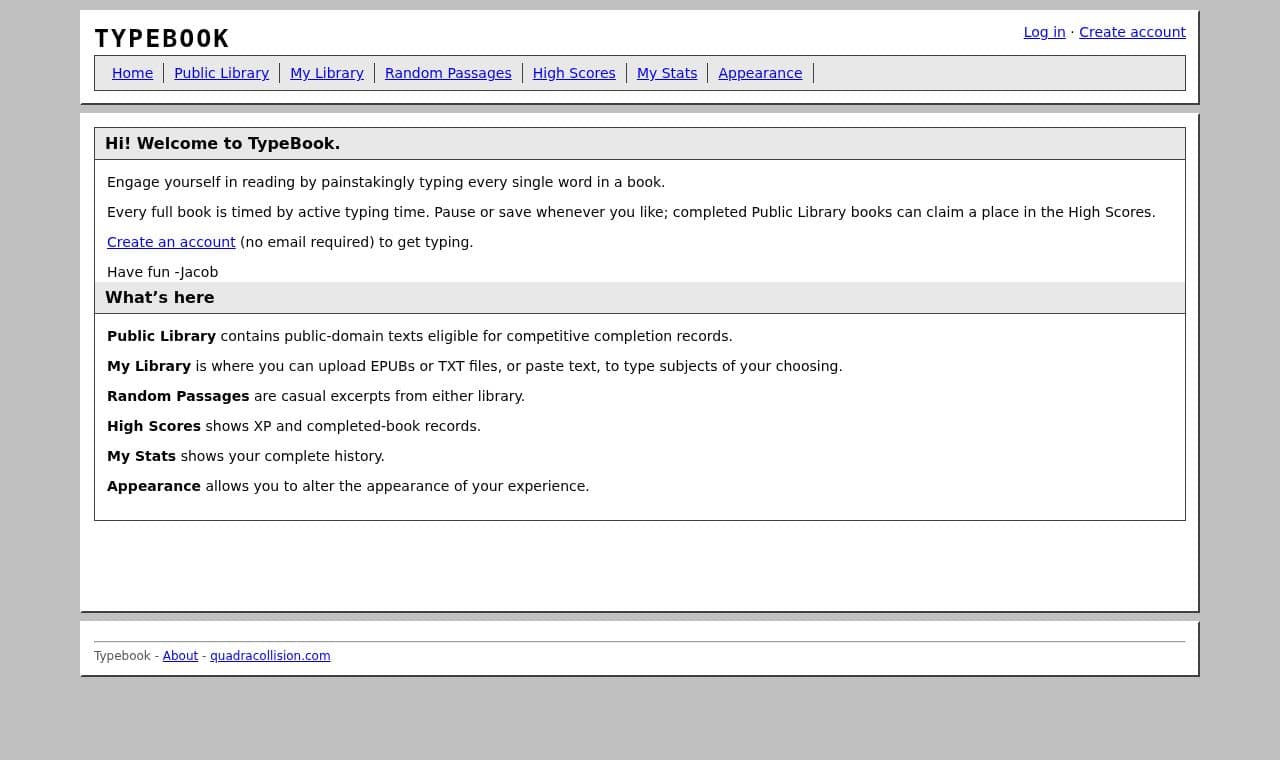Click the bold 'Public Library' description text
This screenshot has height=760, width=1280.
(161, 336)
